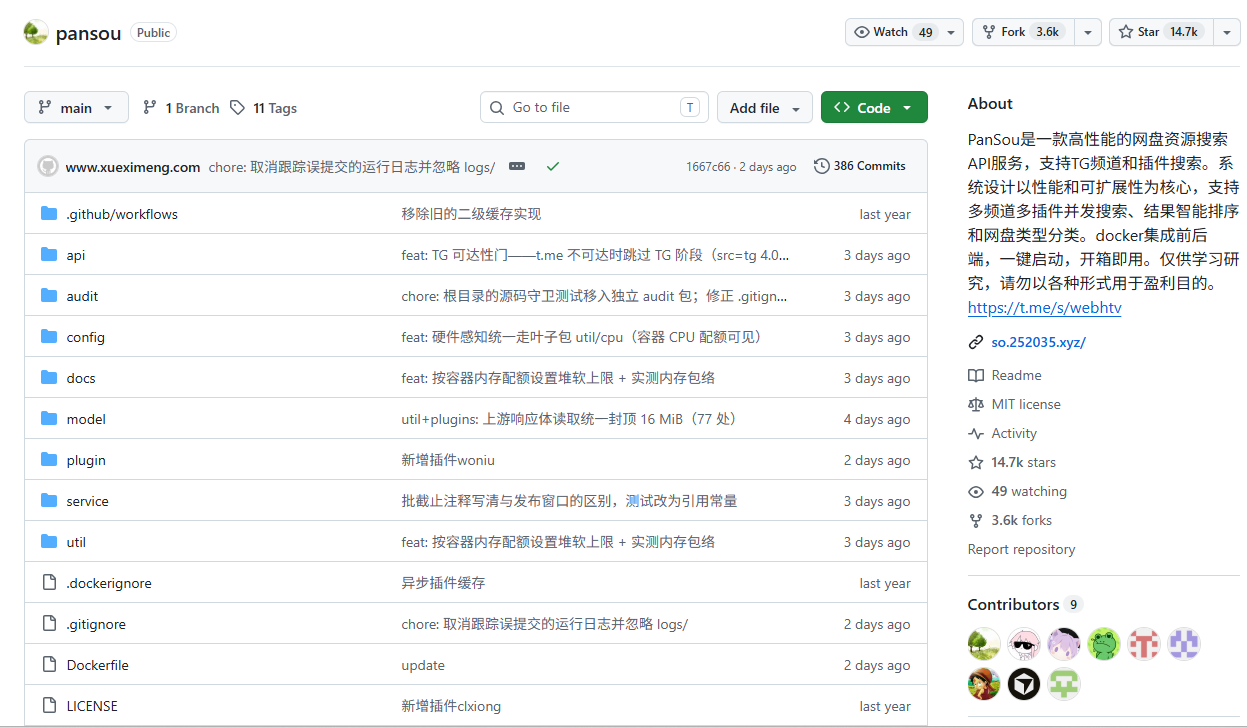Open commit 1667c66
Screen dimensions: 1247x728
[x=708, y=167]
